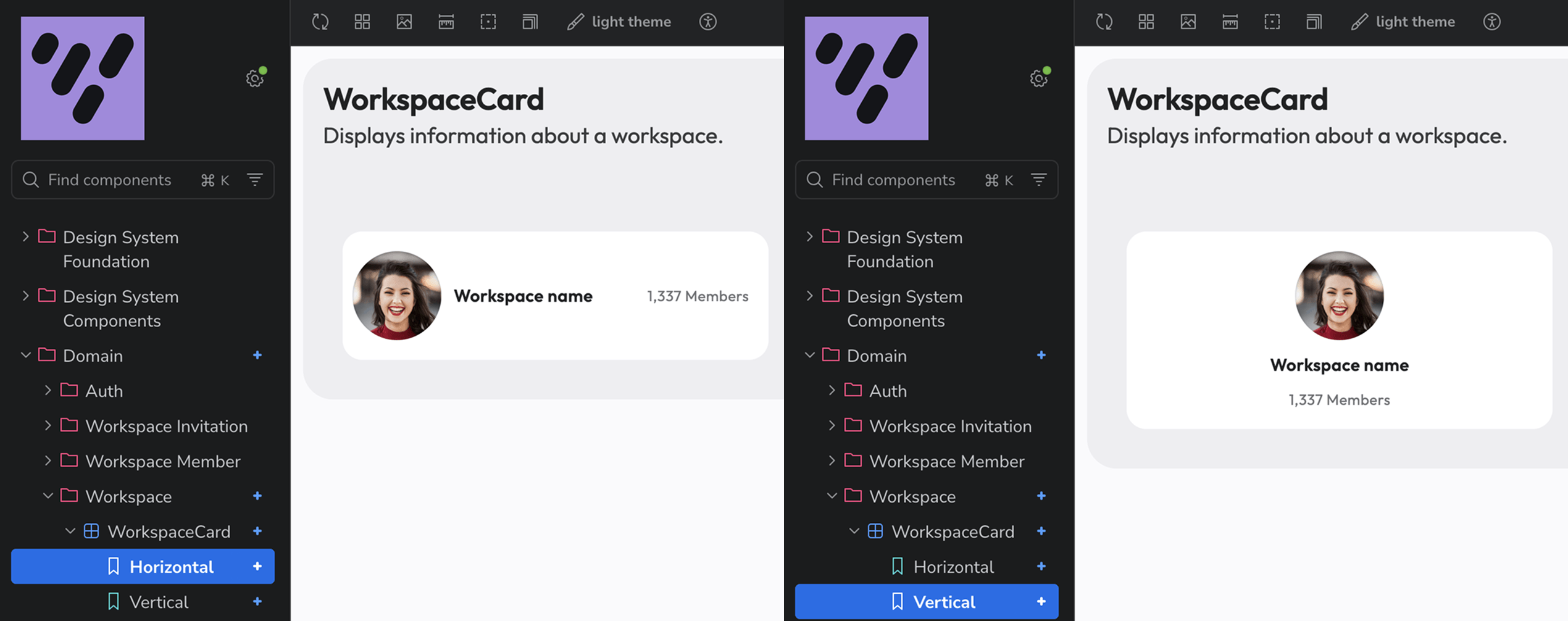The image size is (1568, 621).
Task: Open background image icon in left toolbar
Action: point(404,22)
